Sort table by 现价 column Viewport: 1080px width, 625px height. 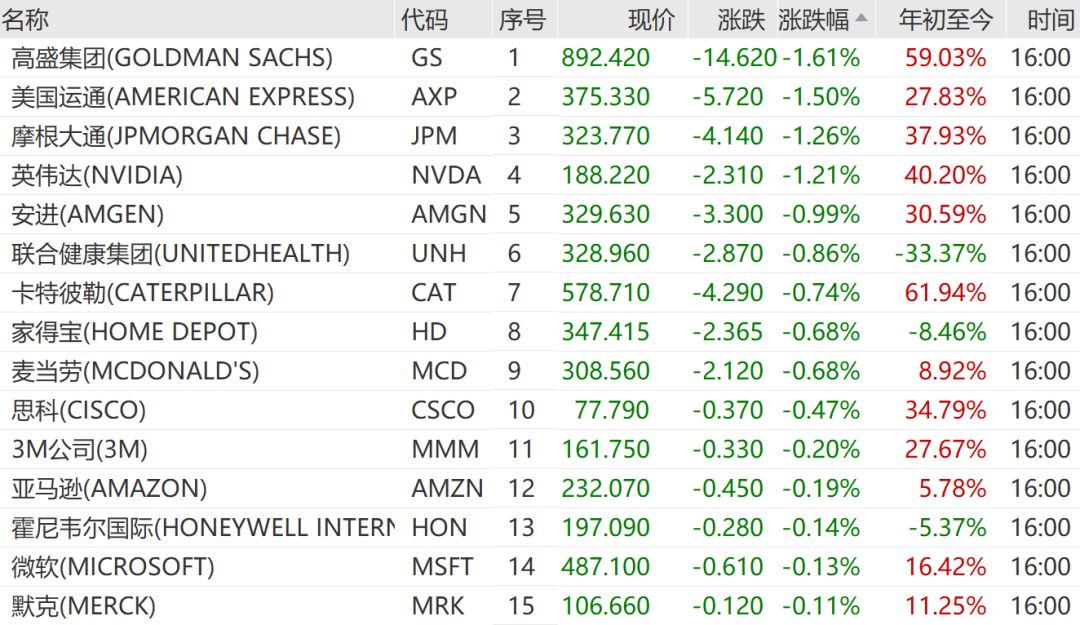[x=651, y=19]
